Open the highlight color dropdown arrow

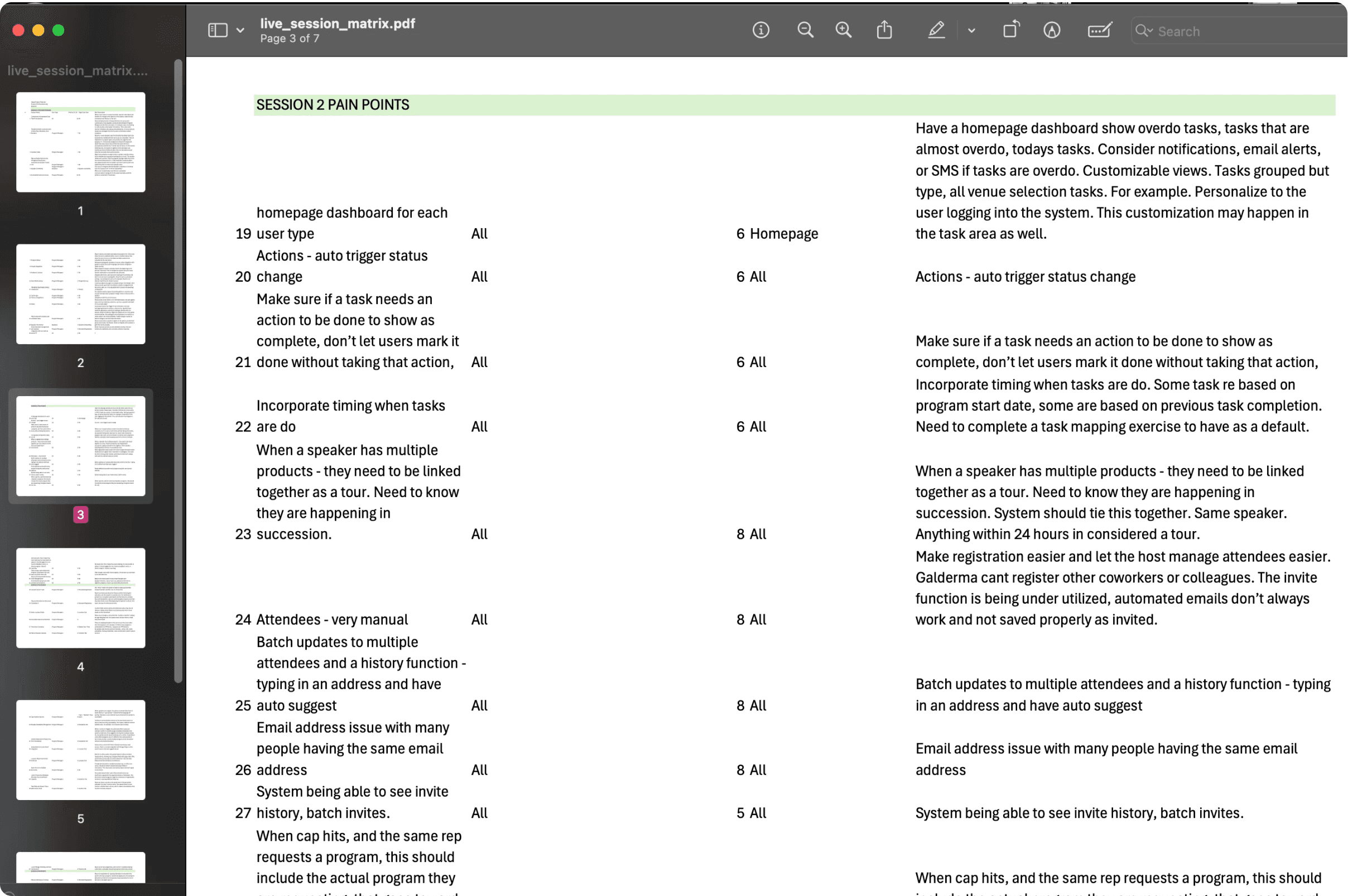click(971, 30)
